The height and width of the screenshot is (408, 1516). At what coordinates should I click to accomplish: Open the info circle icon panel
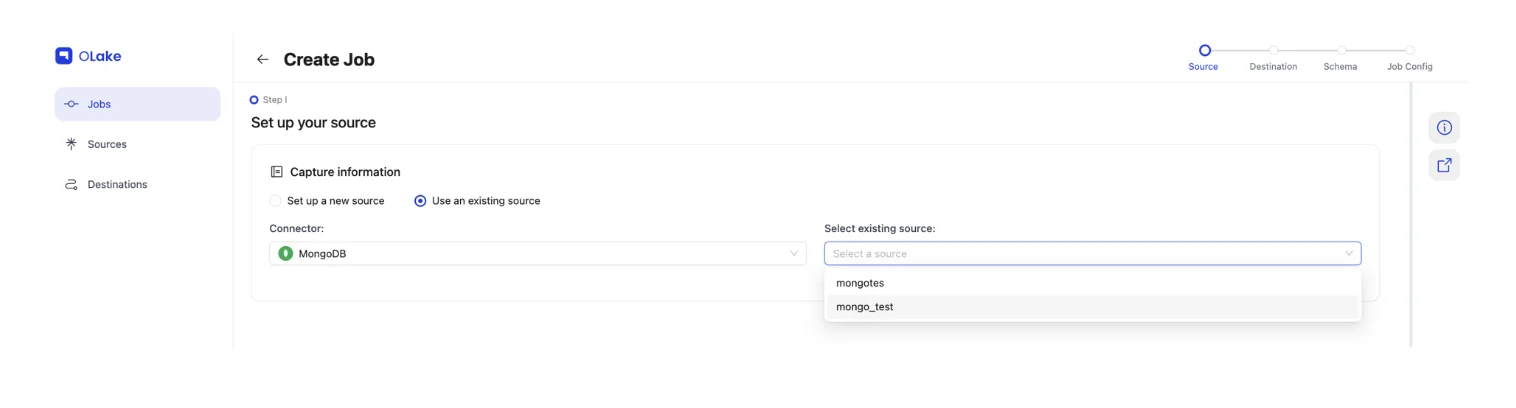pos(1443,128)
